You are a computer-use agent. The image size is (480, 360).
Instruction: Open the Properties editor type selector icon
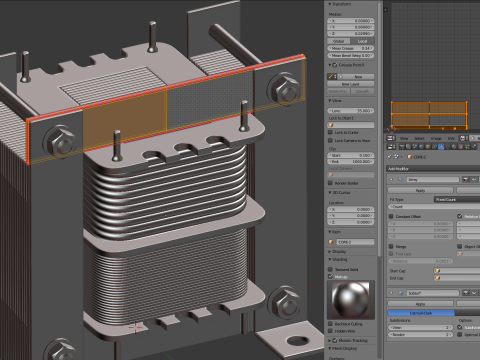pyautogui.click(x=391, y=146)
